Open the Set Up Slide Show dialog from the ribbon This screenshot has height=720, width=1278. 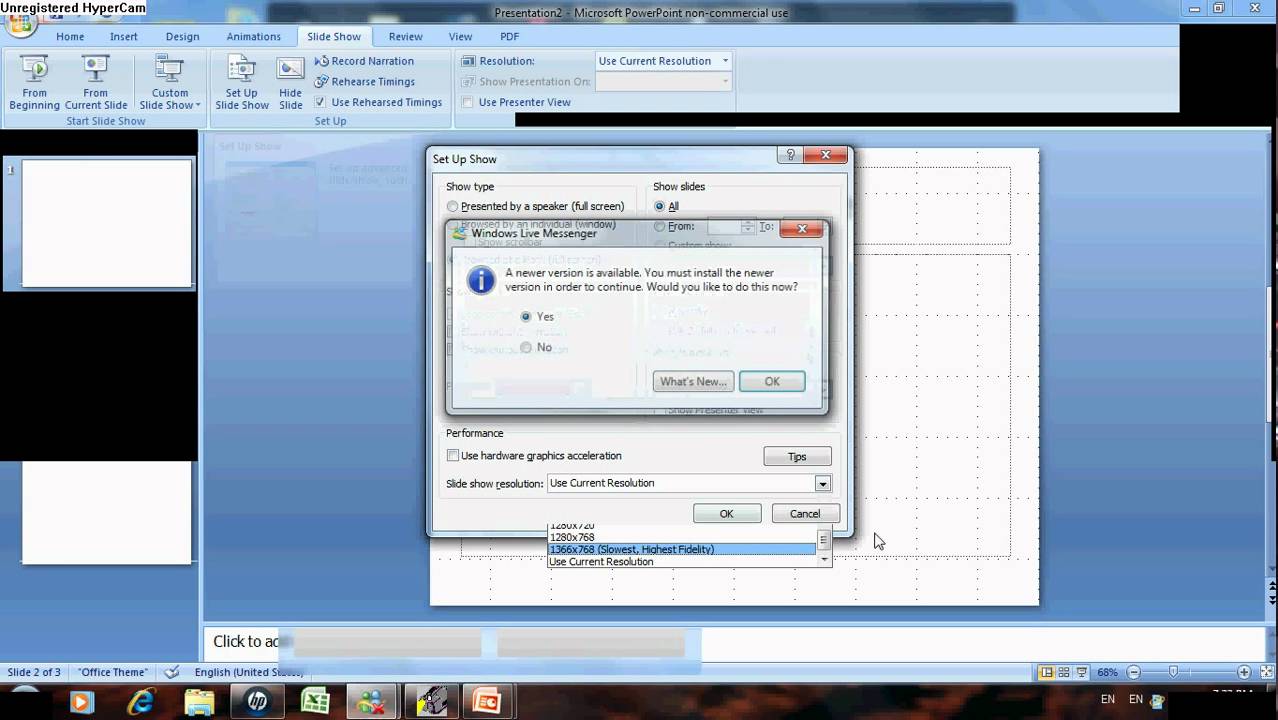coord(242,82)
